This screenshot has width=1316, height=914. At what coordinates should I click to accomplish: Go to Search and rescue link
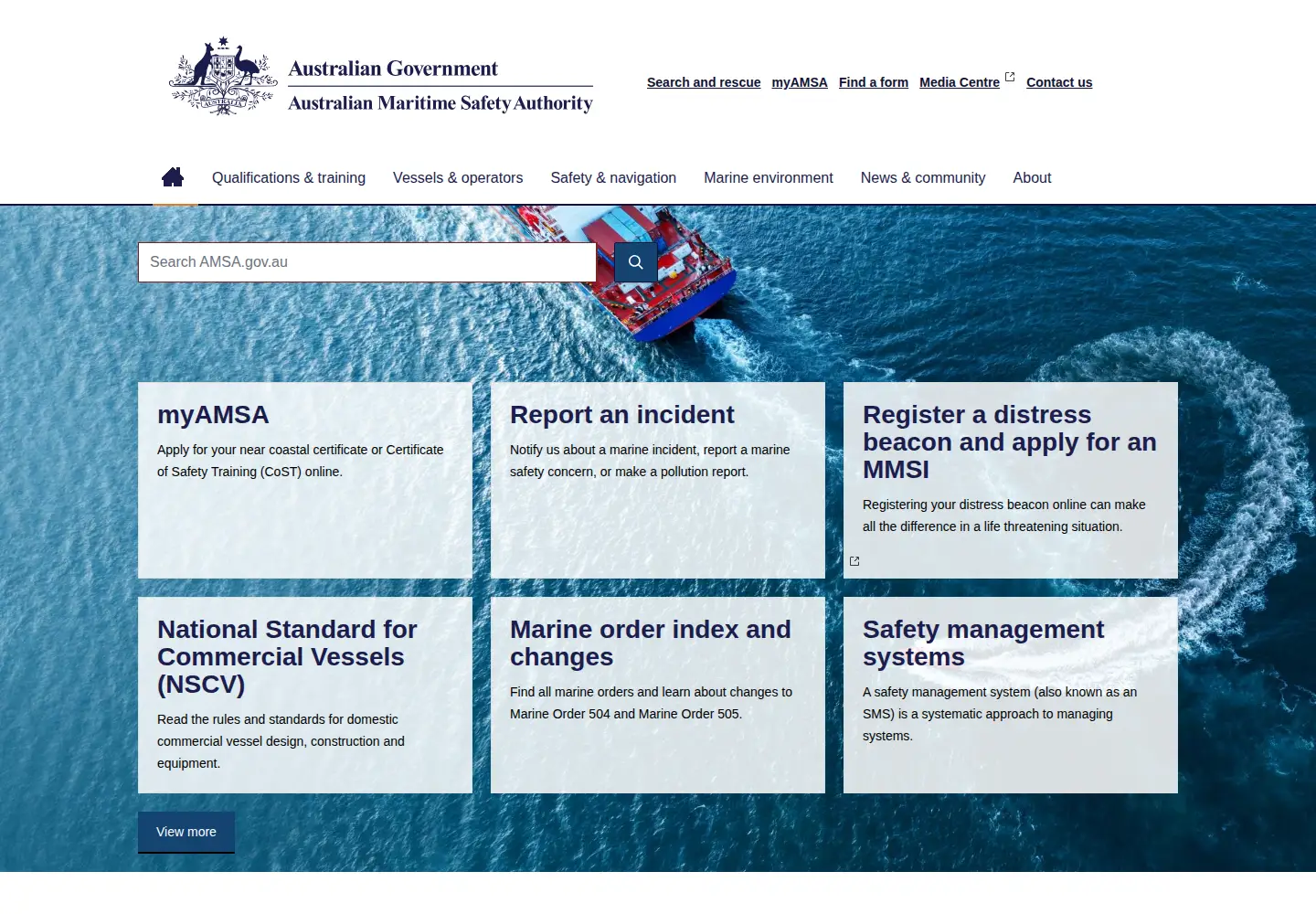pos(704,82)
